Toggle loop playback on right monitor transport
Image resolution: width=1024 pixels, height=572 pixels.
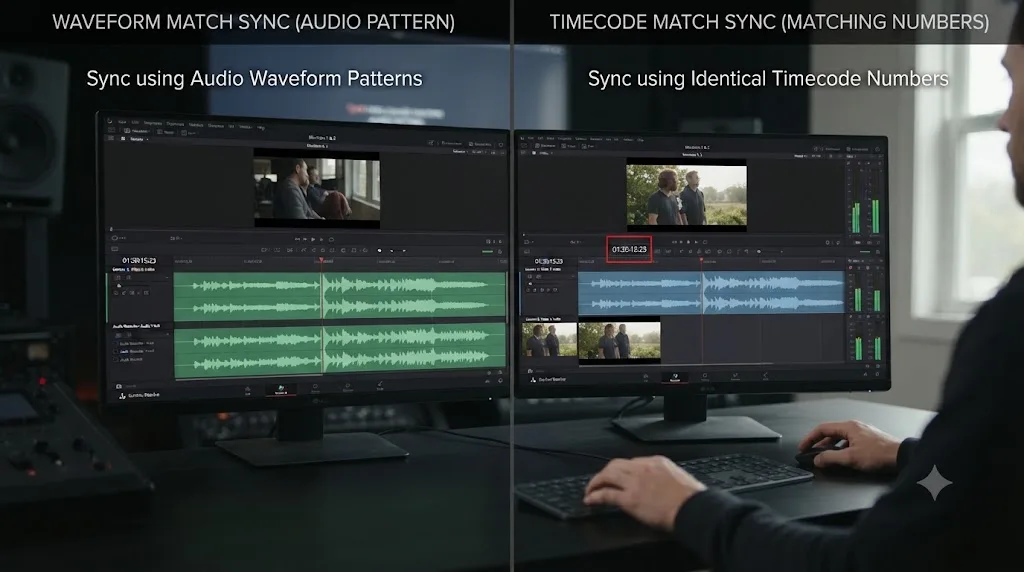705,242
